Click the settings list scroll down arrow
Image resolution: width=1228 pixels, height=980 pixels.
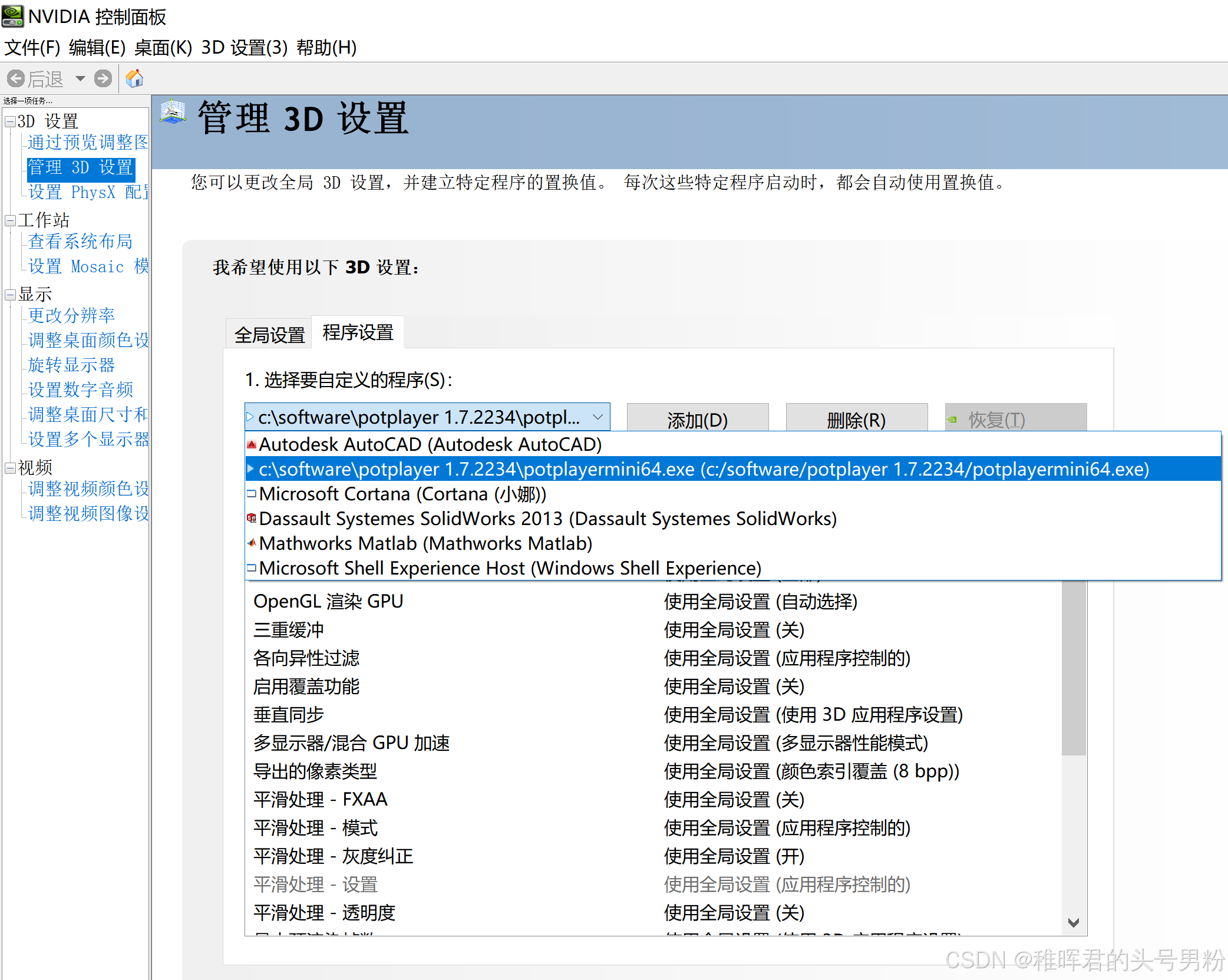tap(1073, 922)
